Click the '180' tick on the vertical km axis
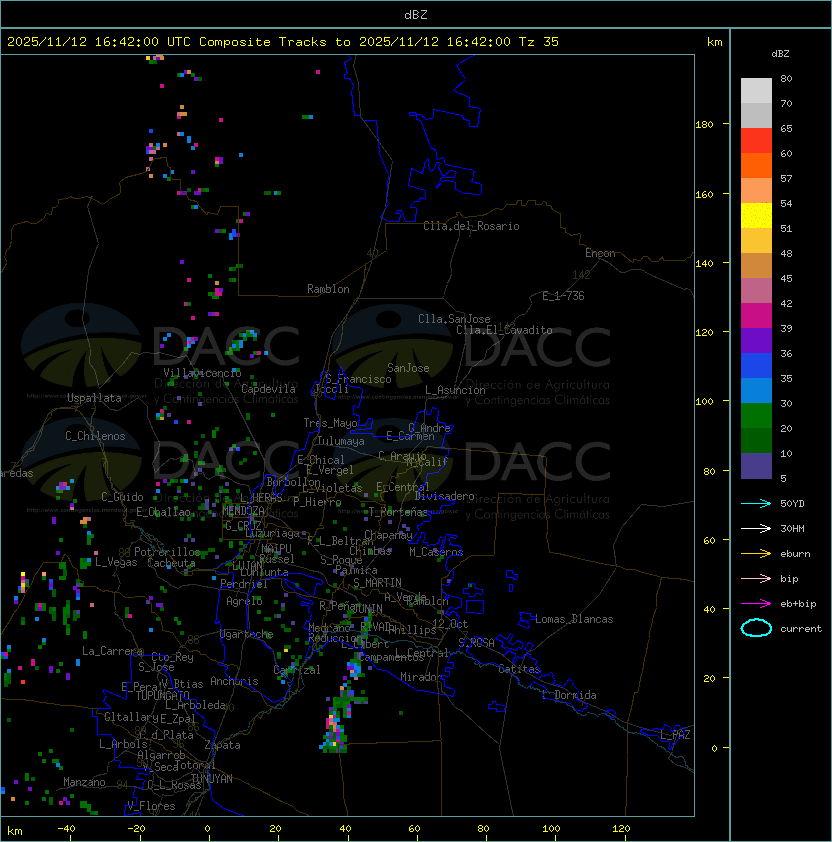The height and width of the screenshot is (842, 832). [x=704, y=125]
